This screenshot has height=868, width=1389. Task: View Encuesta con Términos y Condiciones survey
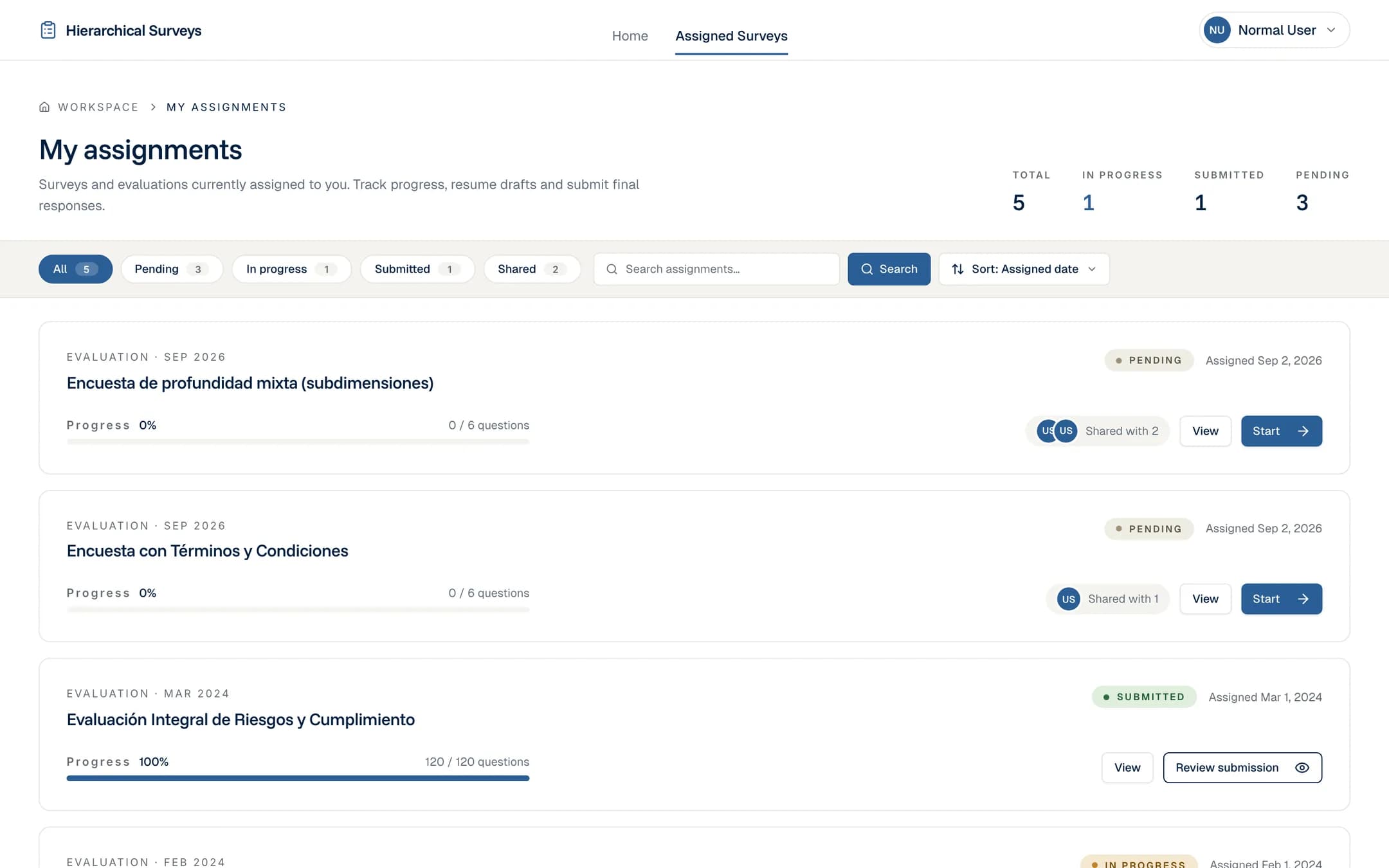[x=1205, y=599]
